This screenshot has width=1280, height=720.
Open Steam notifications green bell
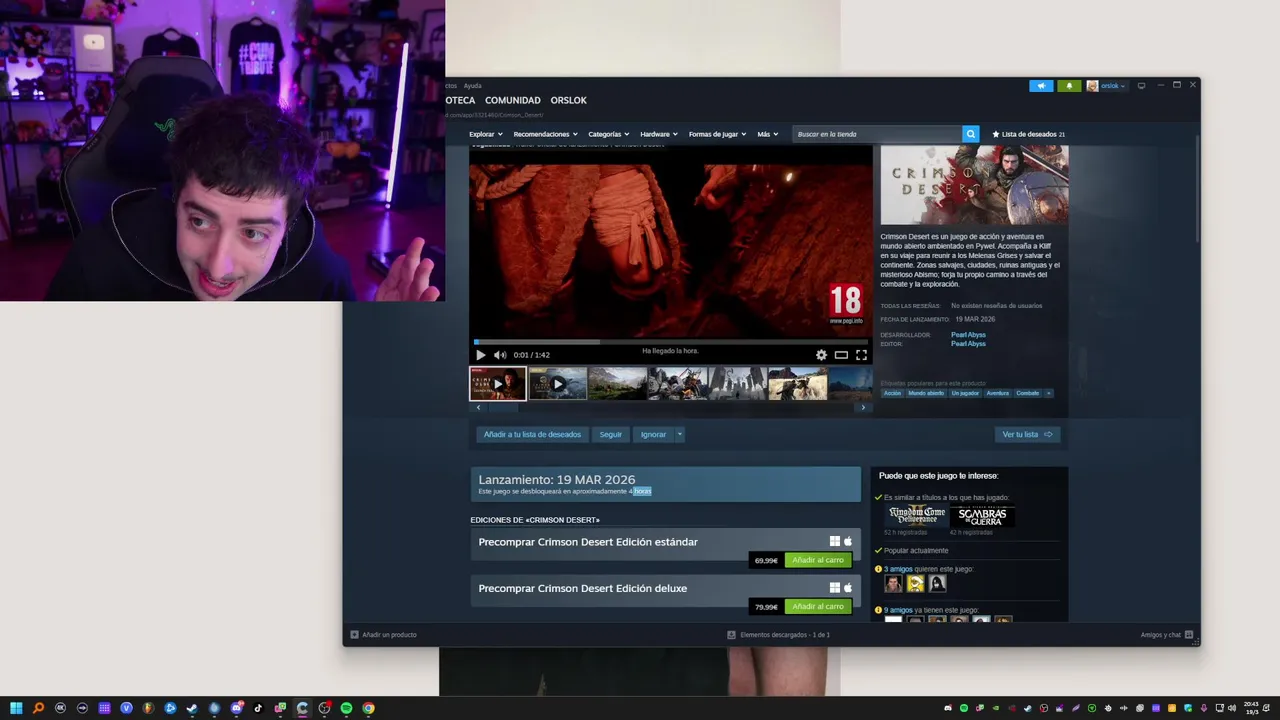(1069, 86)
